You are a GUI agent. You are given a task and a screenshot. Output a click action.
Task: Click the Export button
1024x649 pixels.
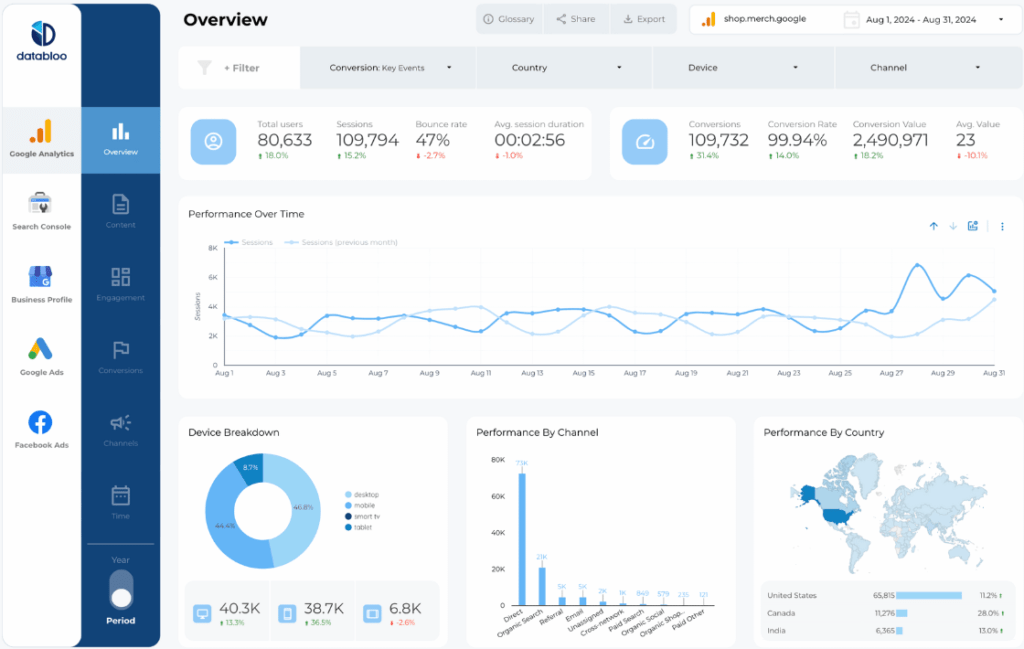click(x=644, y=18)
